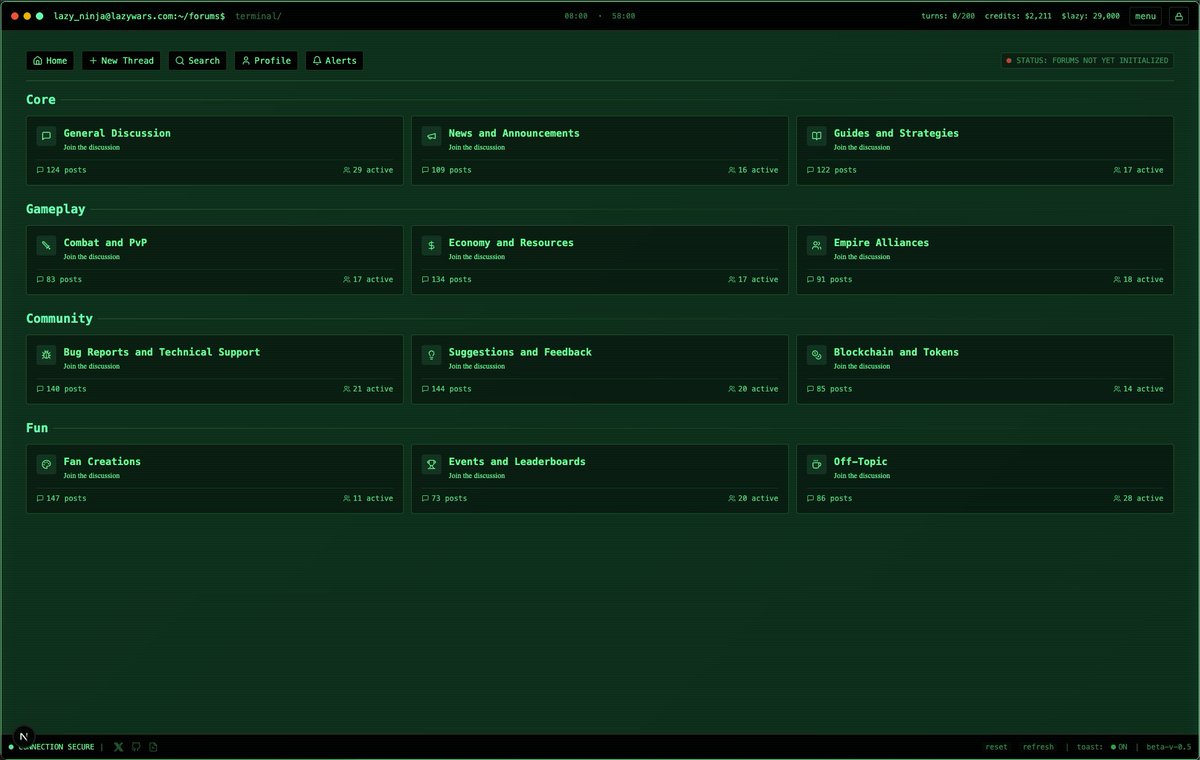Screen dimensions: 1200x760
Task: Click the Off-Topic coffee cup icon
Action: point(816,464)
